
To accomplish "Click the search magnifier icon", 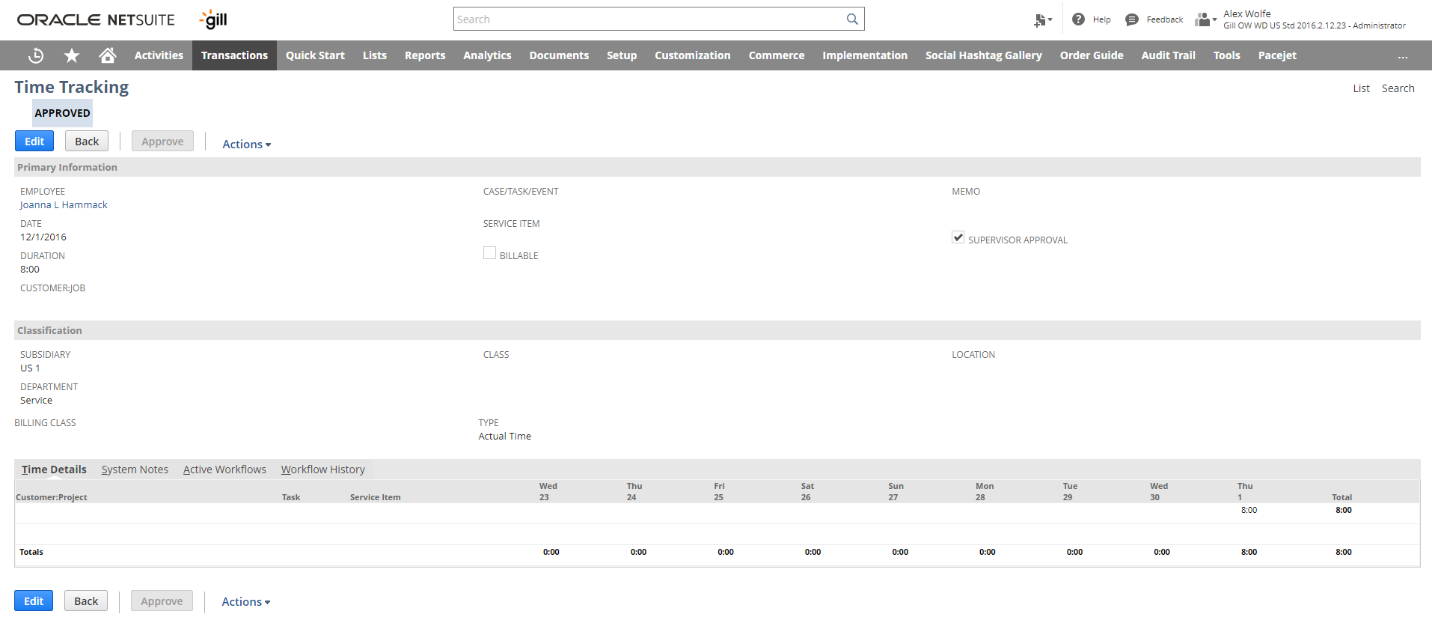I will click(x=852, y=19).
